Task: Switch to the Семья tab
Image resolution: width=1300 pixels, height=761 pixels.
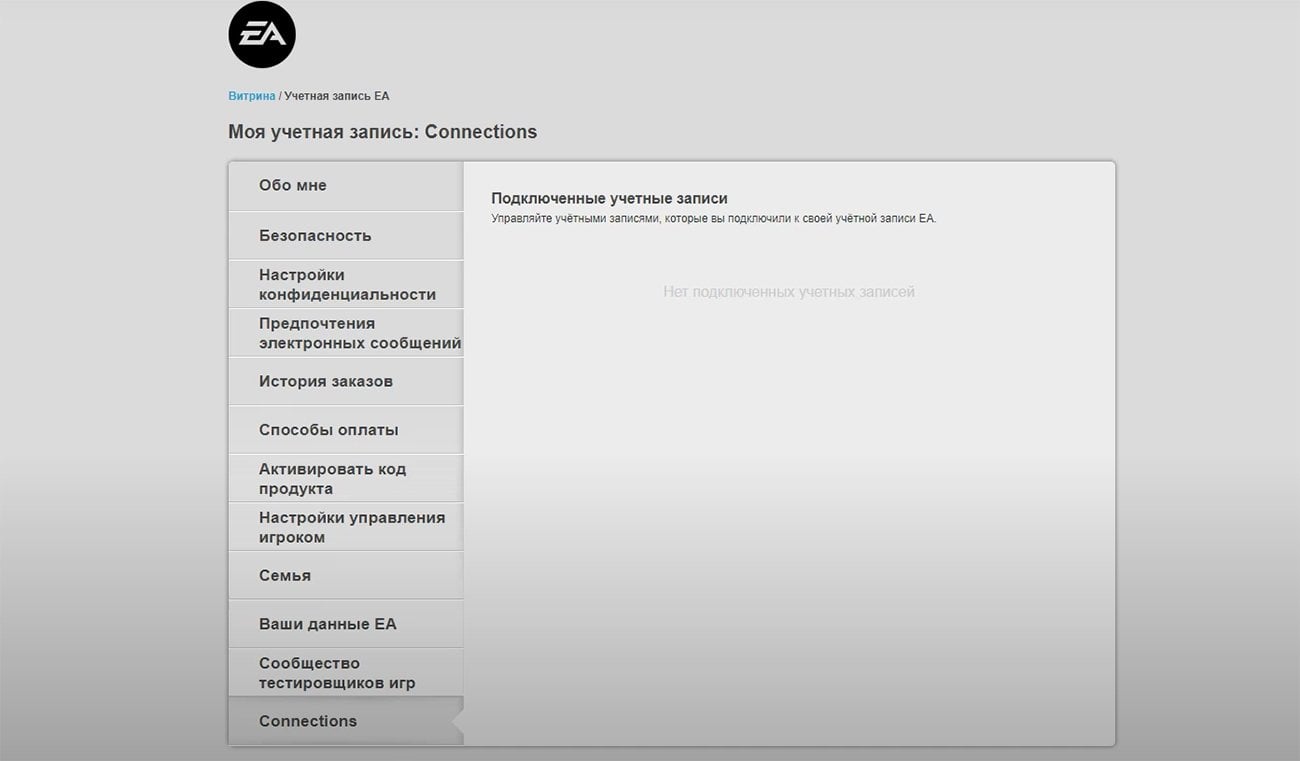Action: click(x=346, y=575)
